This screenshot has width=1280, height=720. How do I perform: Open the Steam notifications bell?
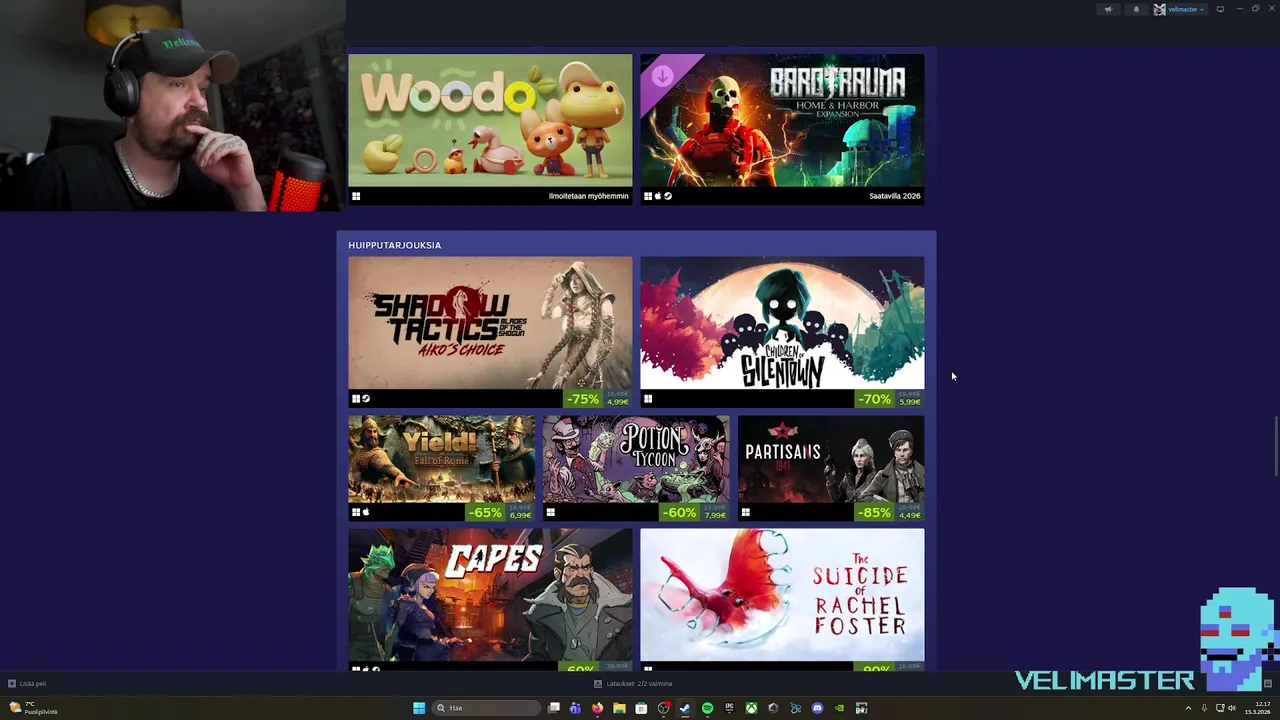click(1135, 9)
